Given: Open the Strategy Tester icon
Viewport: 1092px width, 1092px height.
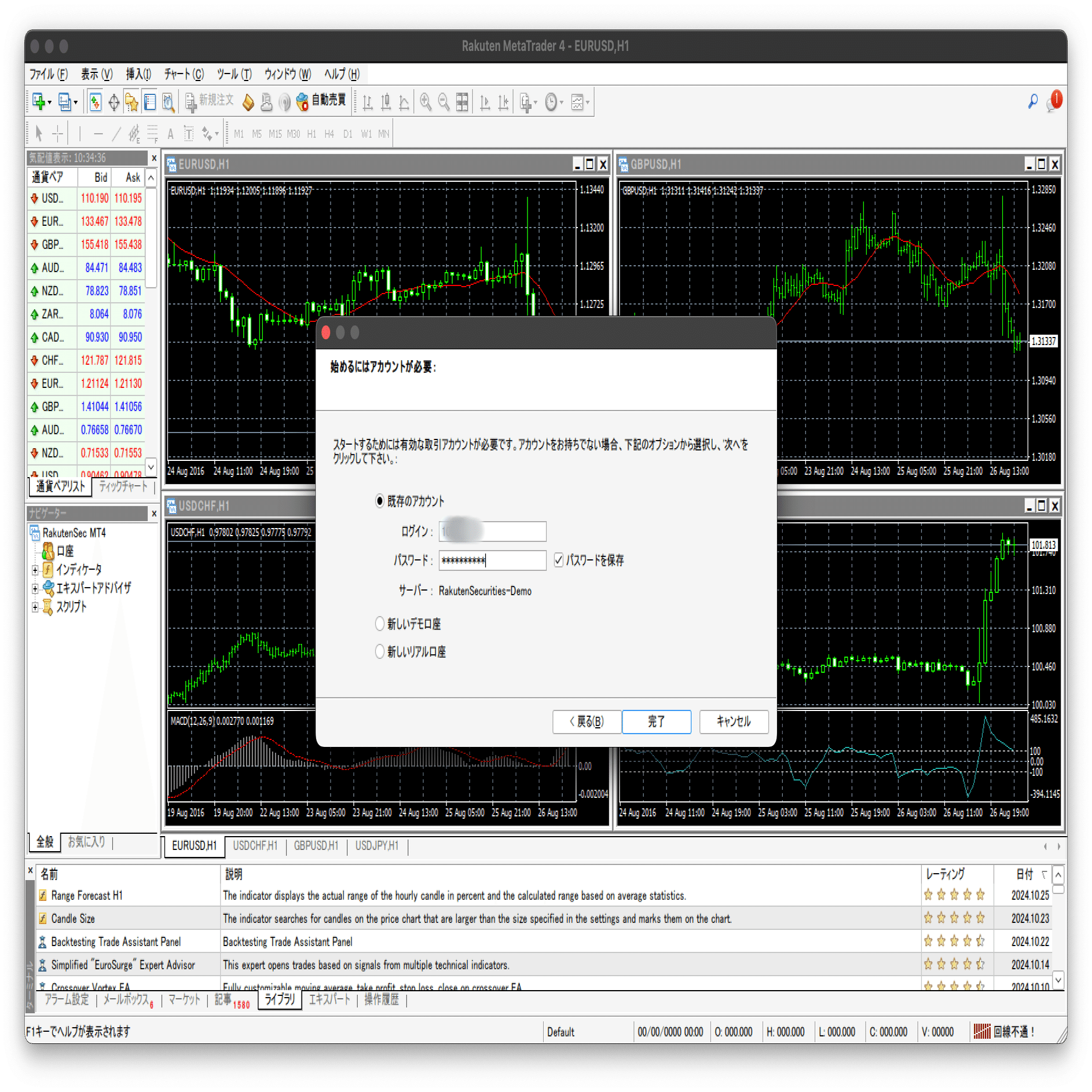Looking at the screenshot, I should (x=168, y=102).
